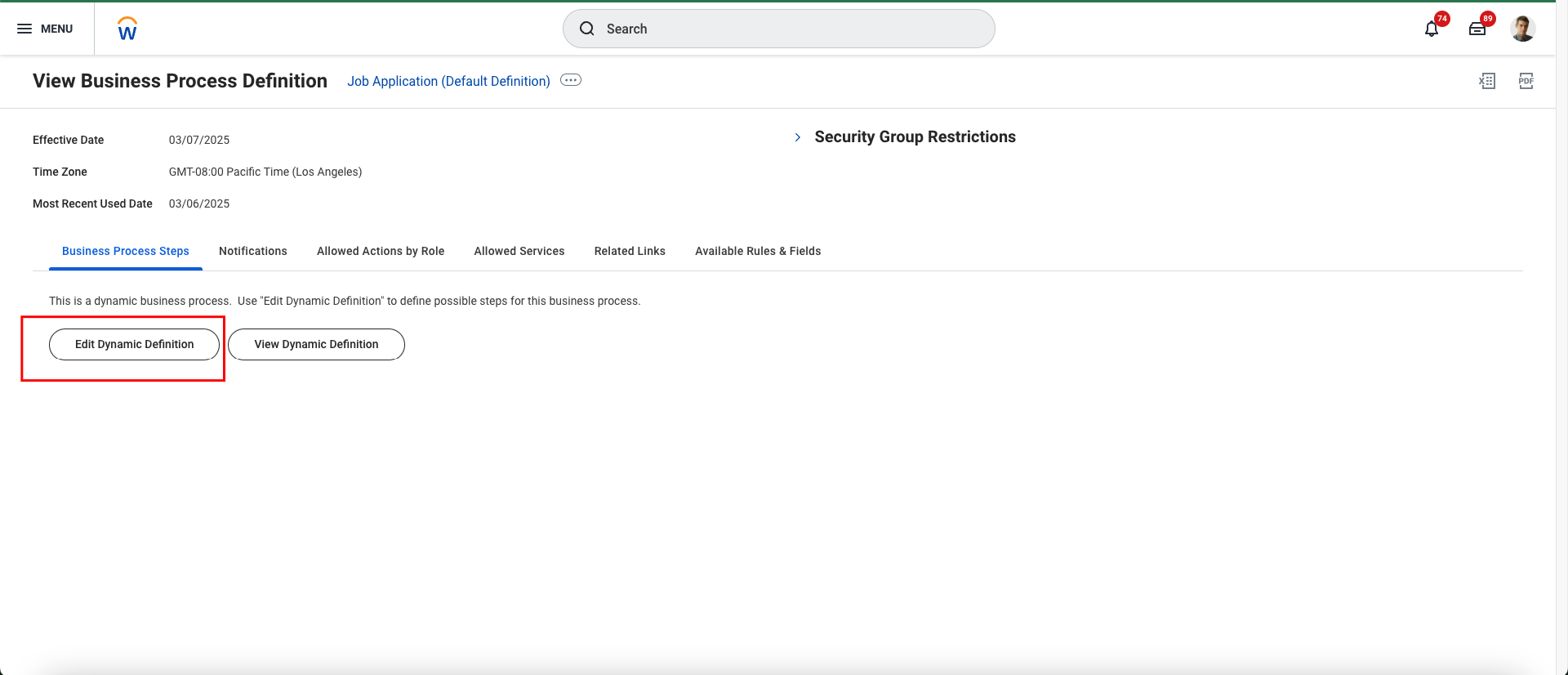1568x675 pixels.
Task: Click View Dynamic Definition button
Action: 316,344
